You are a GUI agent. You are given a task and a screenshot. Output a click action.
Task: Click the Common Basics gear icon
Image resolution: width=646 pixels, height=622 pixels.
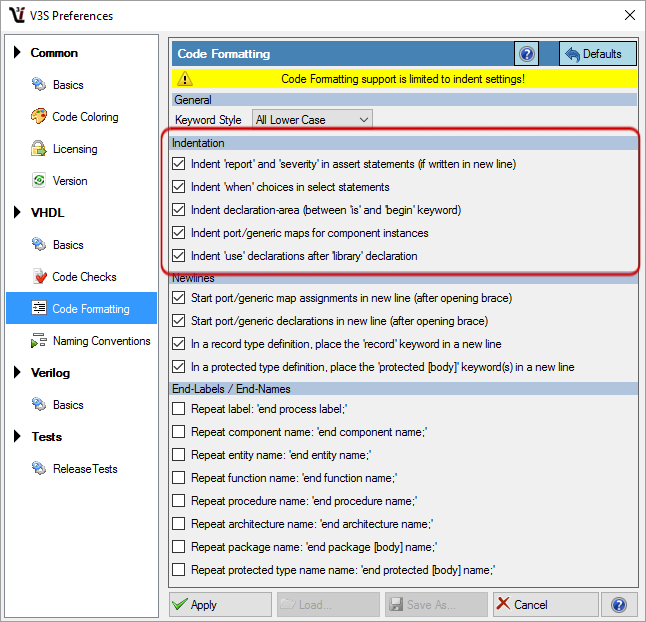pyautogui.click(x=39, y=84)
